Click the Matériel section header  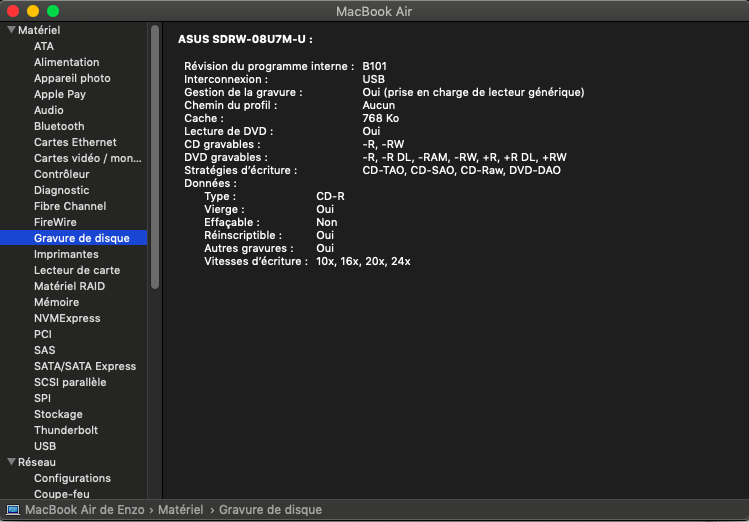pyautogui.click(x=39, y=30)
